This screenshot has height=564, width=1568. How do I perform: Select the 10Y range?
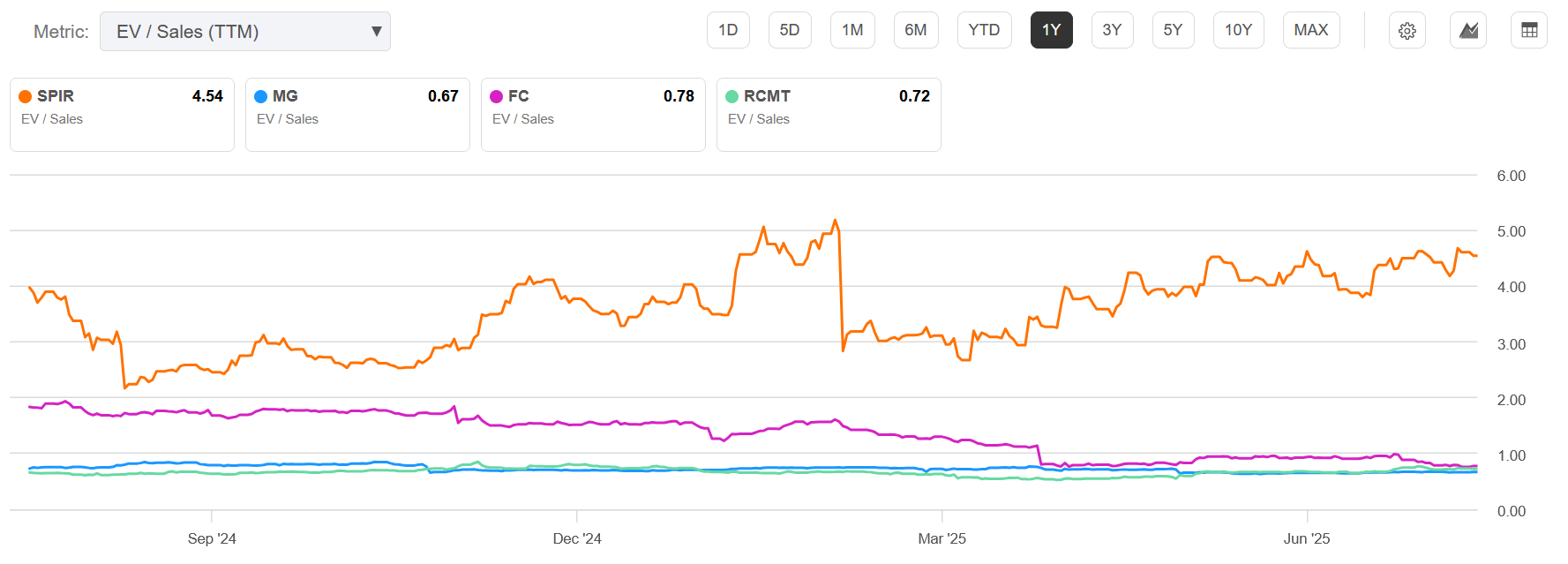pos(1238,29)
